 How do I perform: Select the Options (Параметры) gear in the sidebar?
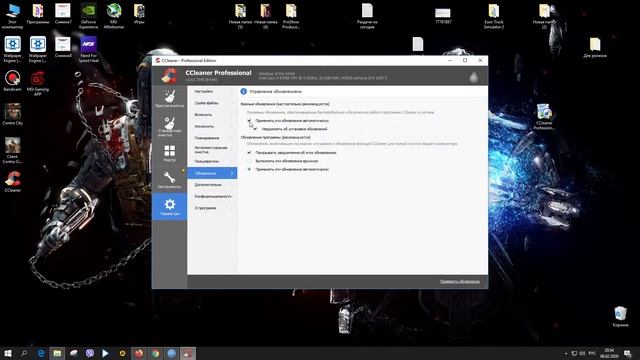169,207
